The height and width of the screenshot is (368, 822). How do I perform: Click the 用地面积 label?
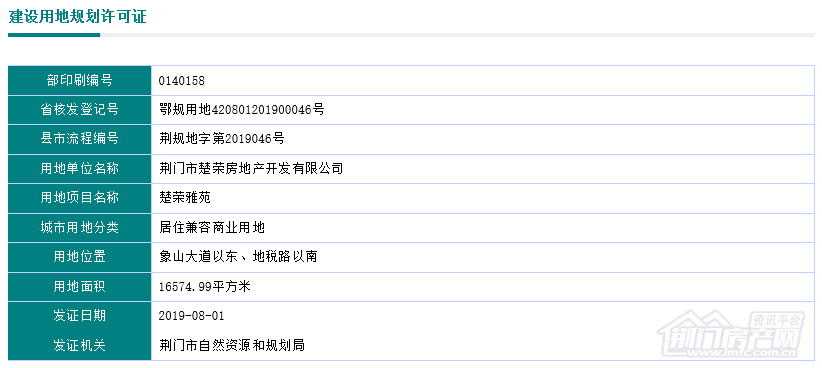(x=80, y=287)
